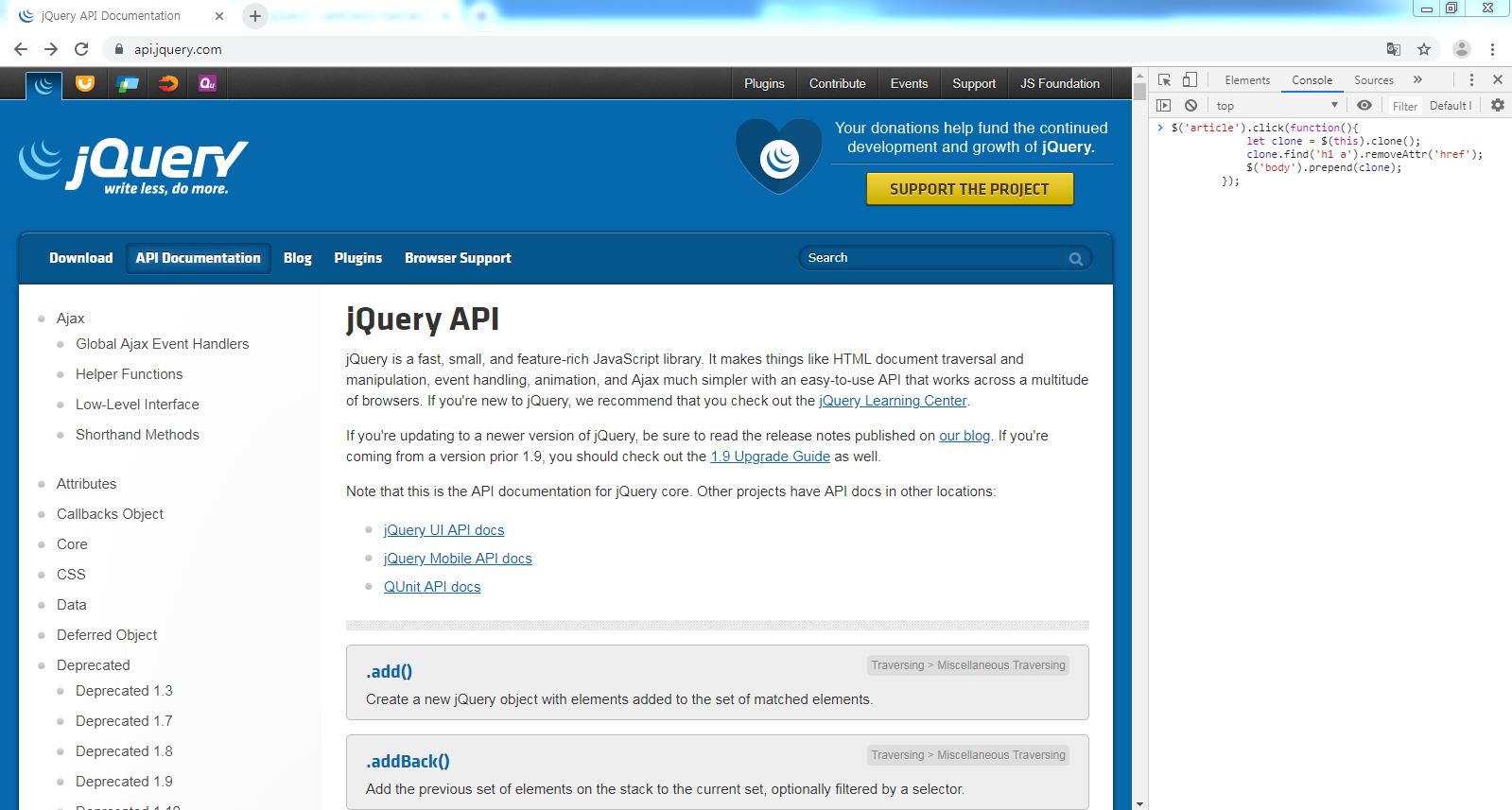Toggle DevTools device toolbar
1512x810 pixels.
click(x=1190, y=80)
